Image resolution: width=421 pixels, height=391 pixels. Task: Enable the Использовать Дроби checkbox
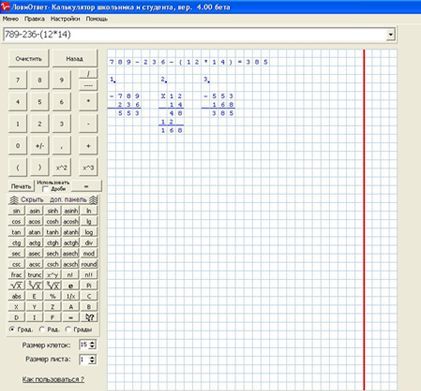(x=46, y=189)
